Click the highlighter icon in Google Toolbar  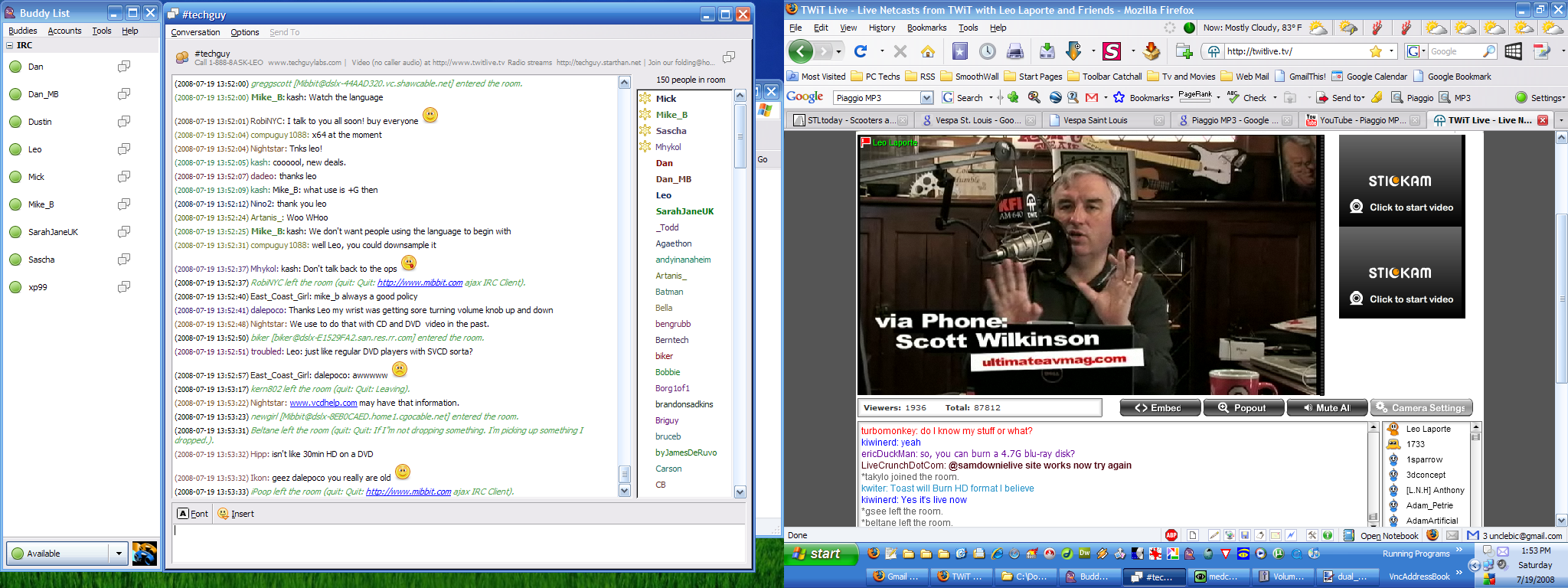(x=1377, y=97)
